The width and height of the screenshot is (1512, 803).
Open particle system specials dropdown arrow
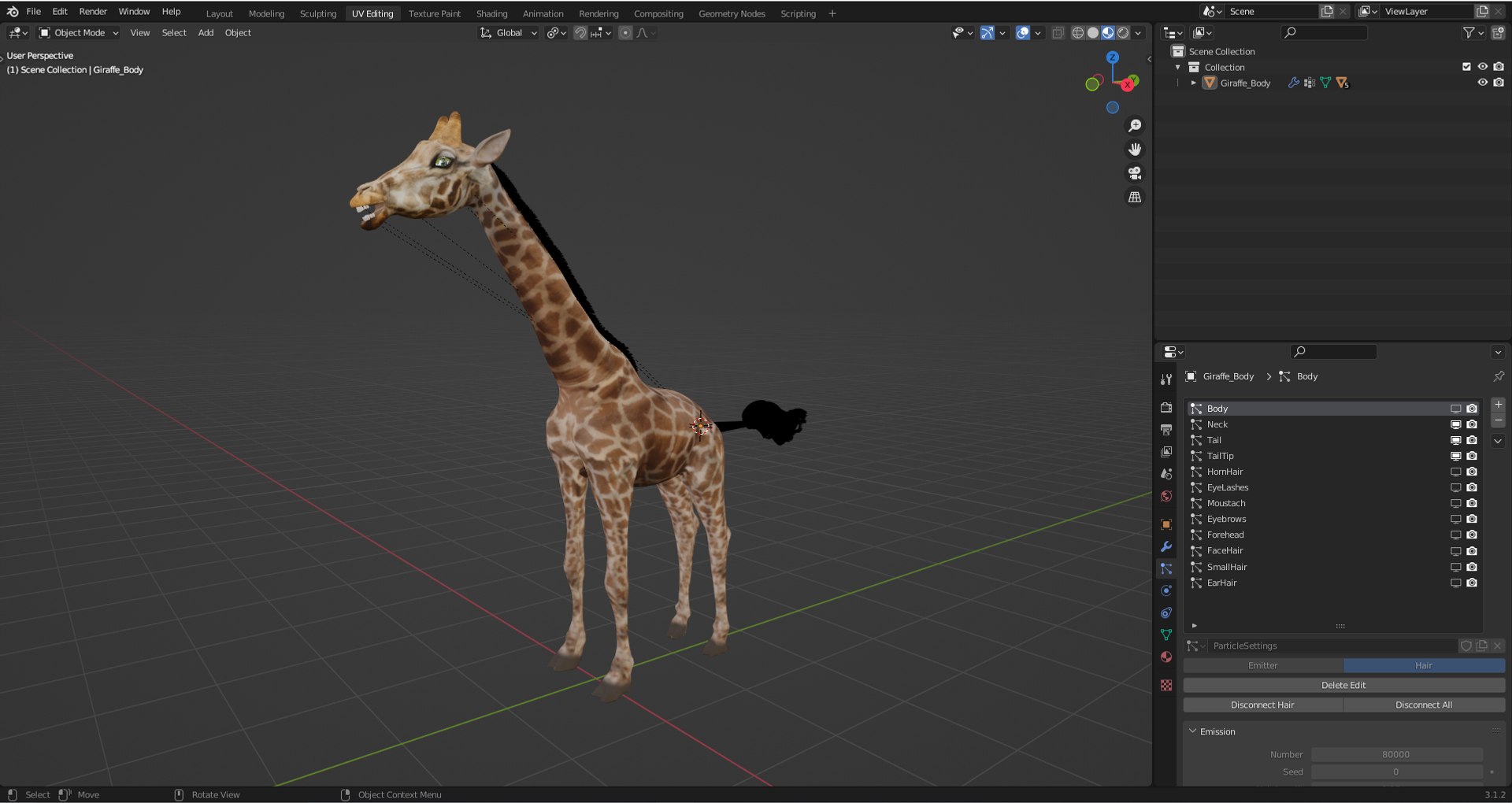[x=1498, y=442]
